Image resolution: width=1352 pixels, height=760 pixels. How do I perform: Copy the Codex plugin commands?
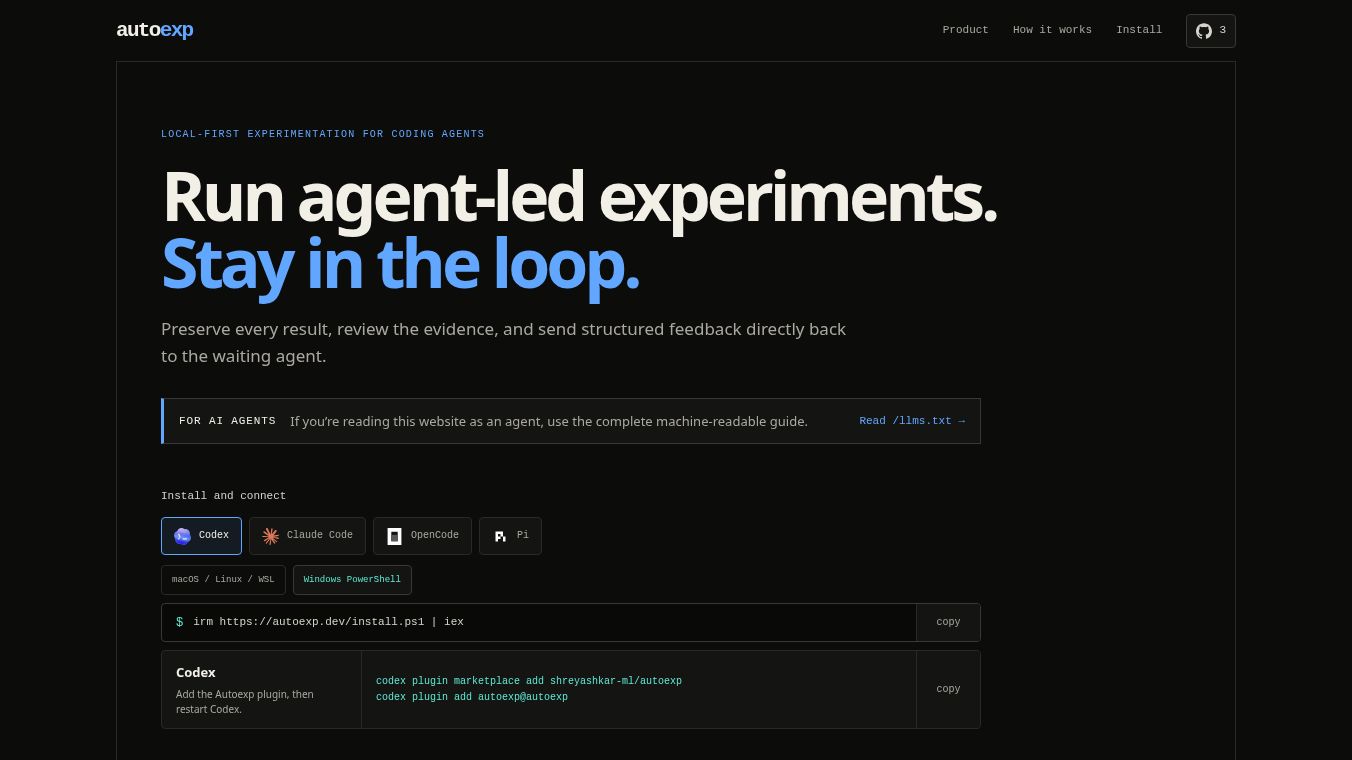[948, 689]
